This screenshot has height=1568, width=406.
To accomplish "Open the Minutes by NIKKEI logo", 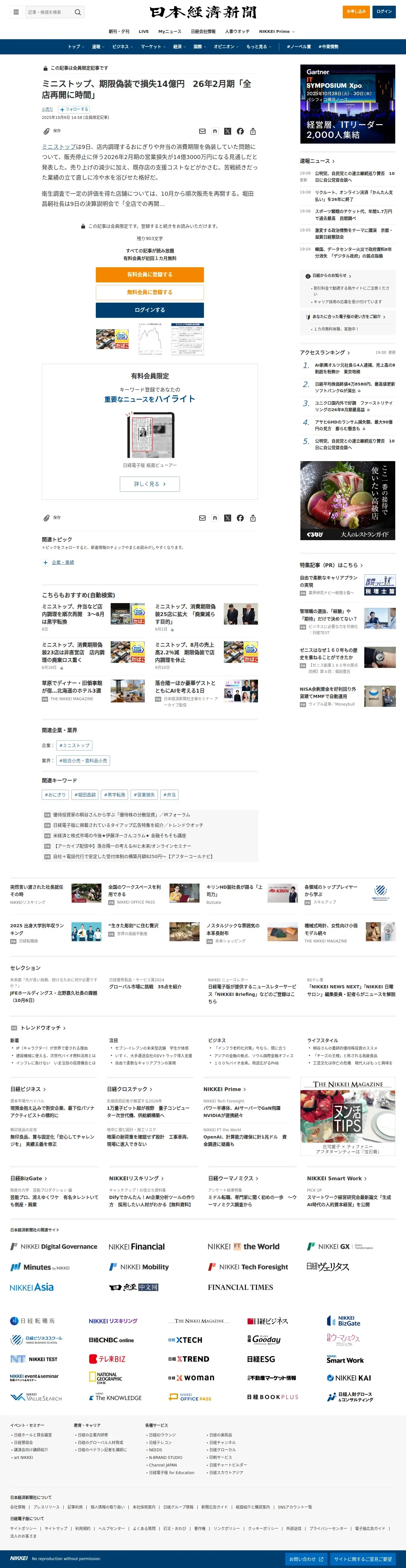I will pos(40,1267).
